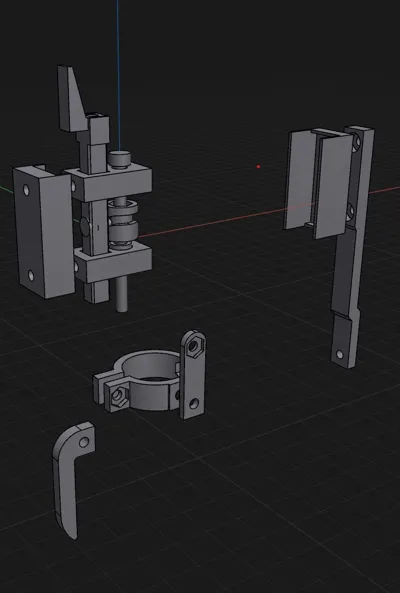Click the lower hole of left mounting block

pos(31,276)
